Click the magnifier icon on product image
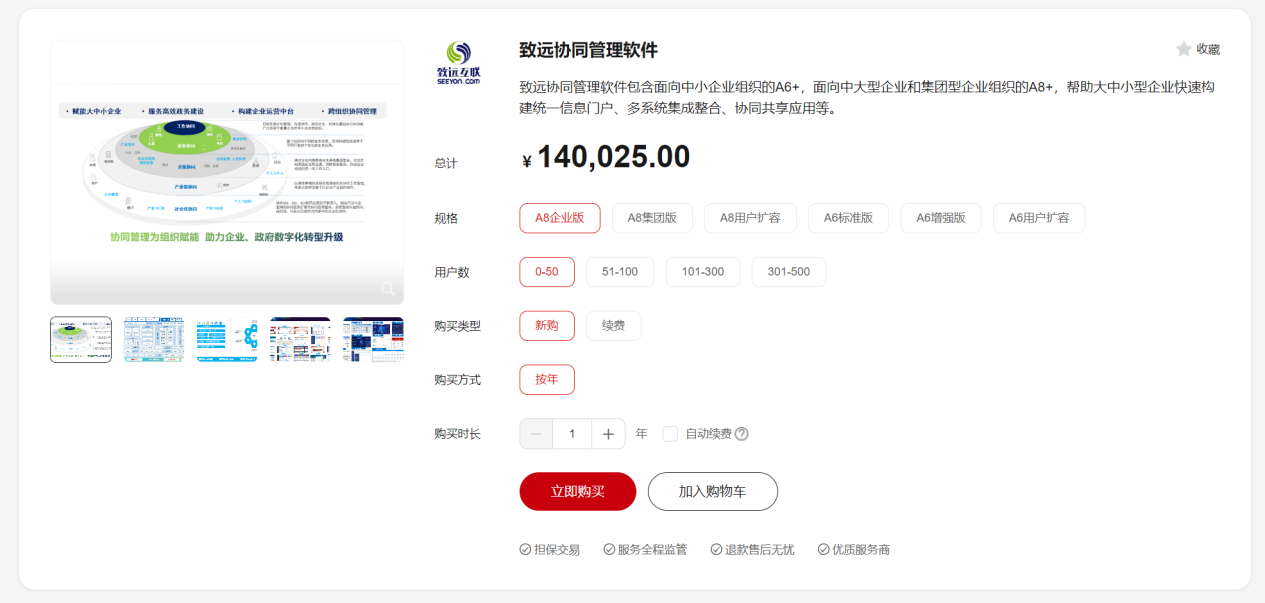The image size is (1265, 603). pos(388,289)
